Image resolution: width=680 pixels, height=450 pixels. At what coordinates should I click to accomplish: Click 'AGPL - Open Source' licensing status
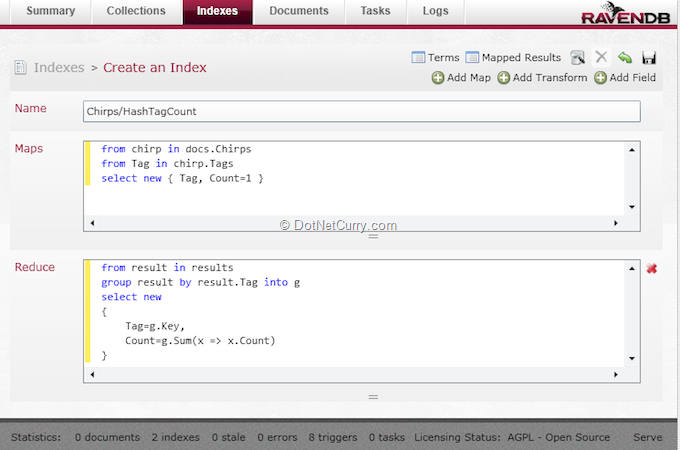click(559, 437)
